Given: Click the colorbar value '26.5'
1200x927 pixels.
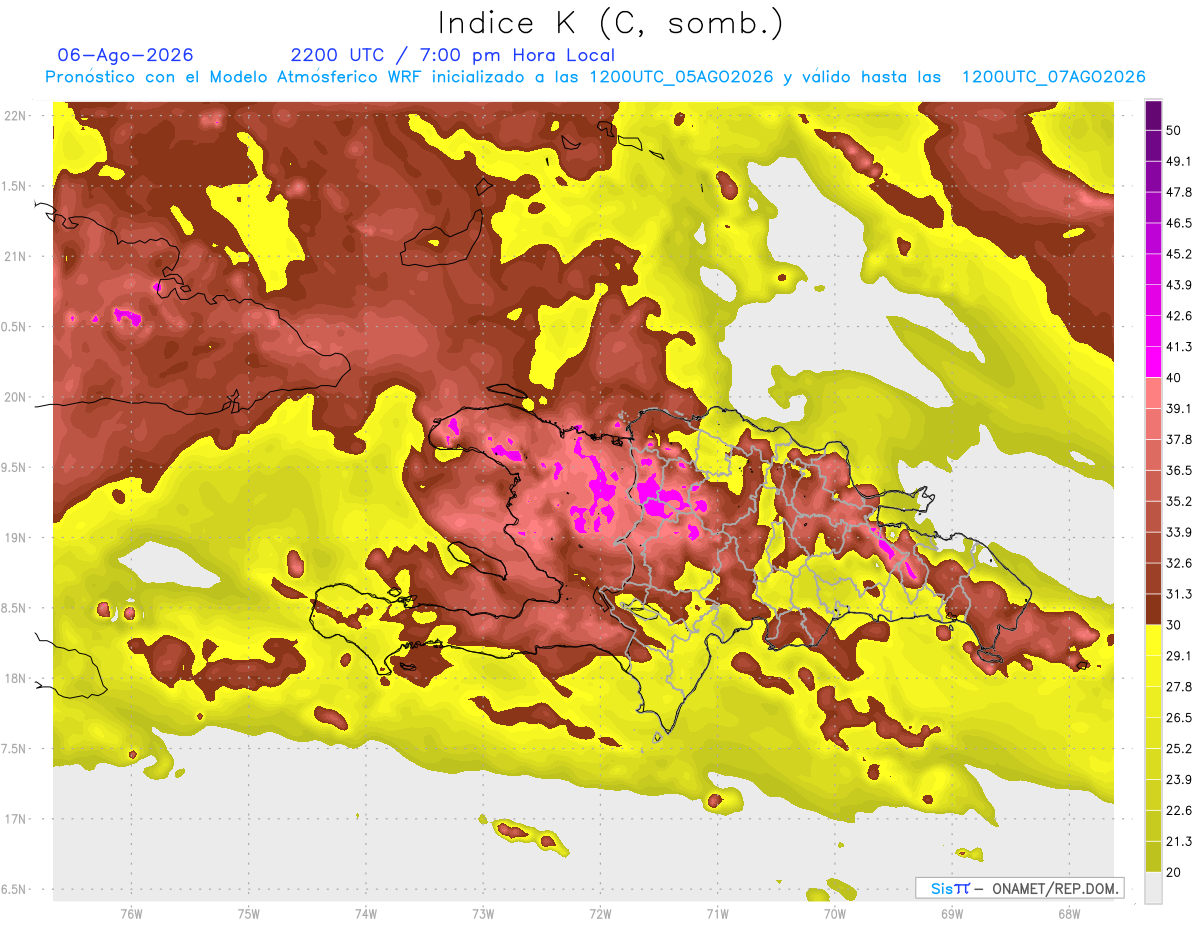Looking at the screenshot, I should pos(1179,718).
